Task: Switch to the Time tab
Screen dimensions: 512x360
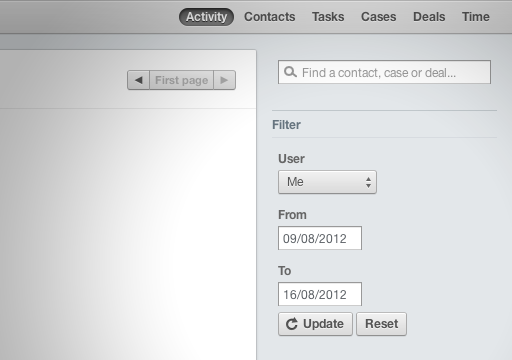Action: pyautogui.click(x=476, y=17)
